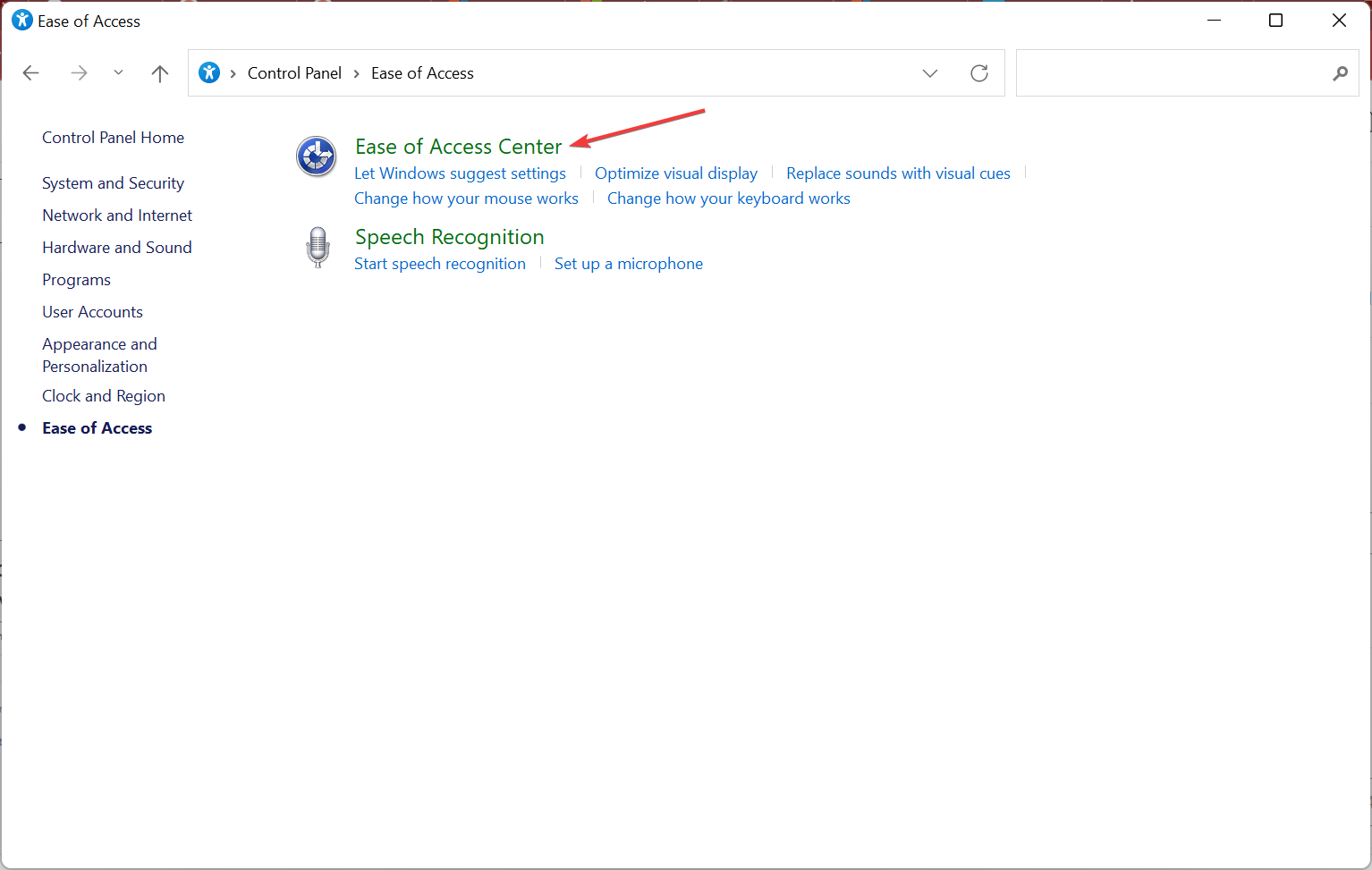Maximize the Ease of Access window
Viewport: 1372px width, 870px height.
1276,21
